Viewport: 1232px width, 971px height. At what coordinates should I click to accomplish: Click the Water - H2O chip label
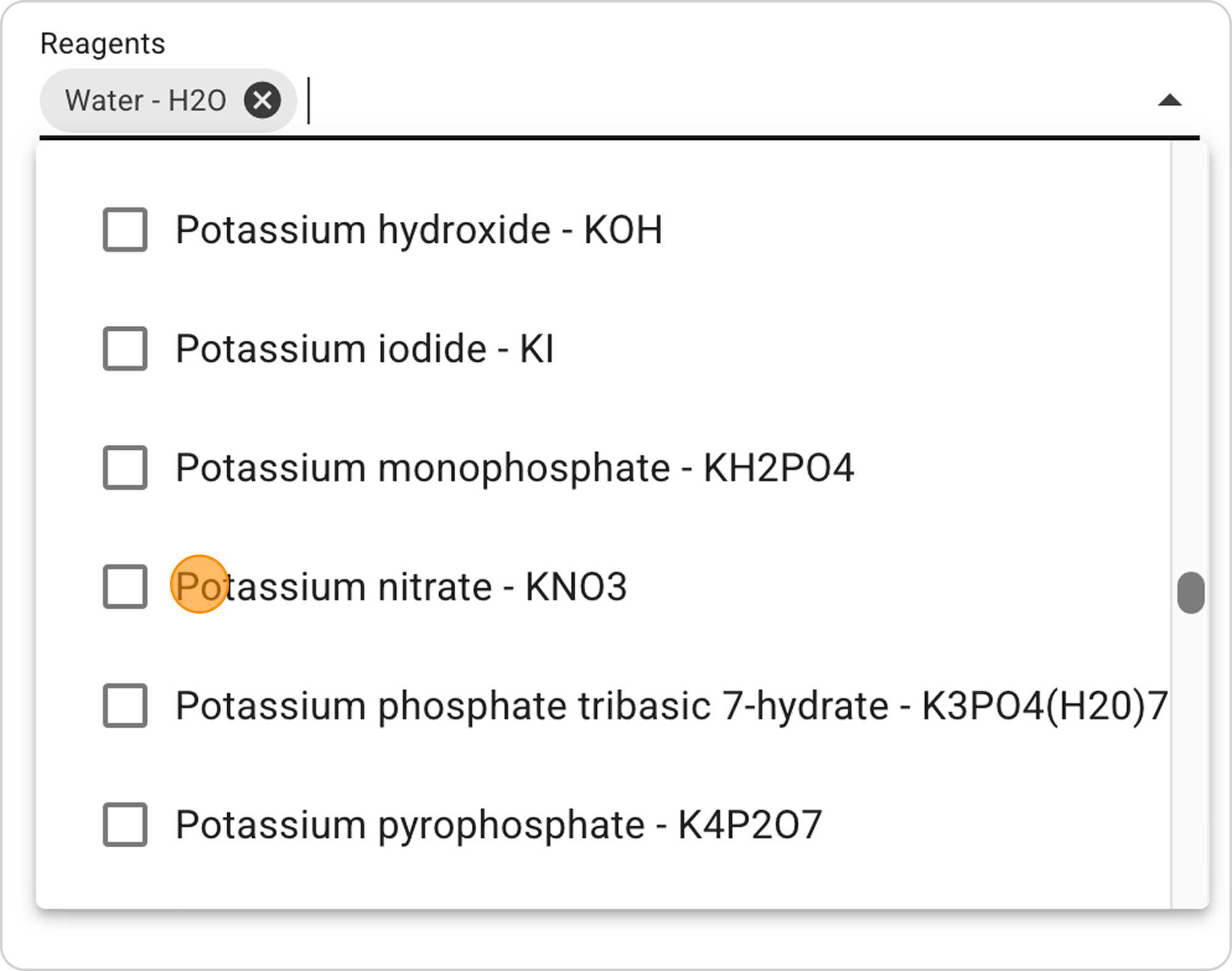point(146,100)
